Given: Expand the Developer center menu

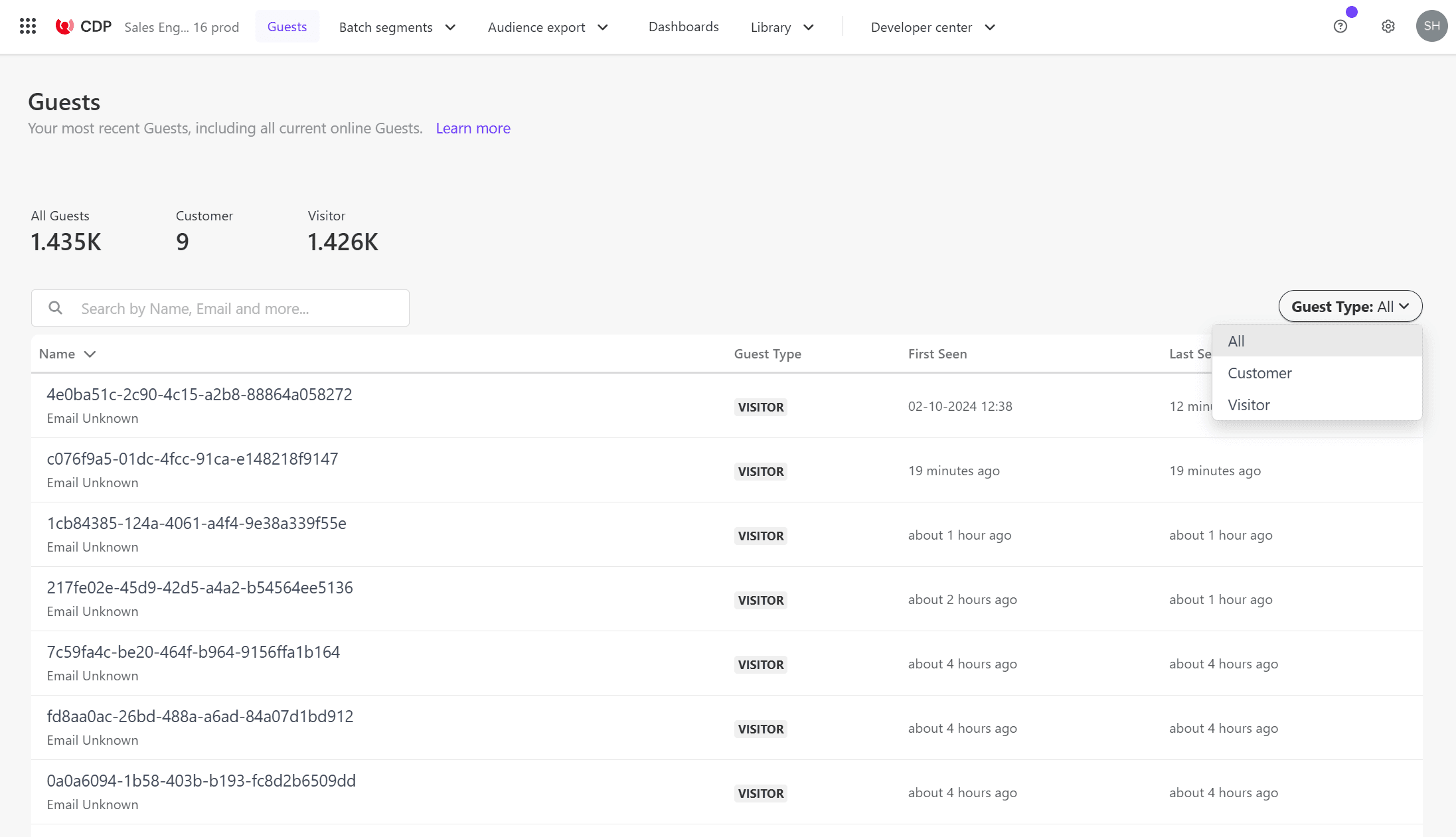Looking at the screenshot, I should click(x=933, y=27).
